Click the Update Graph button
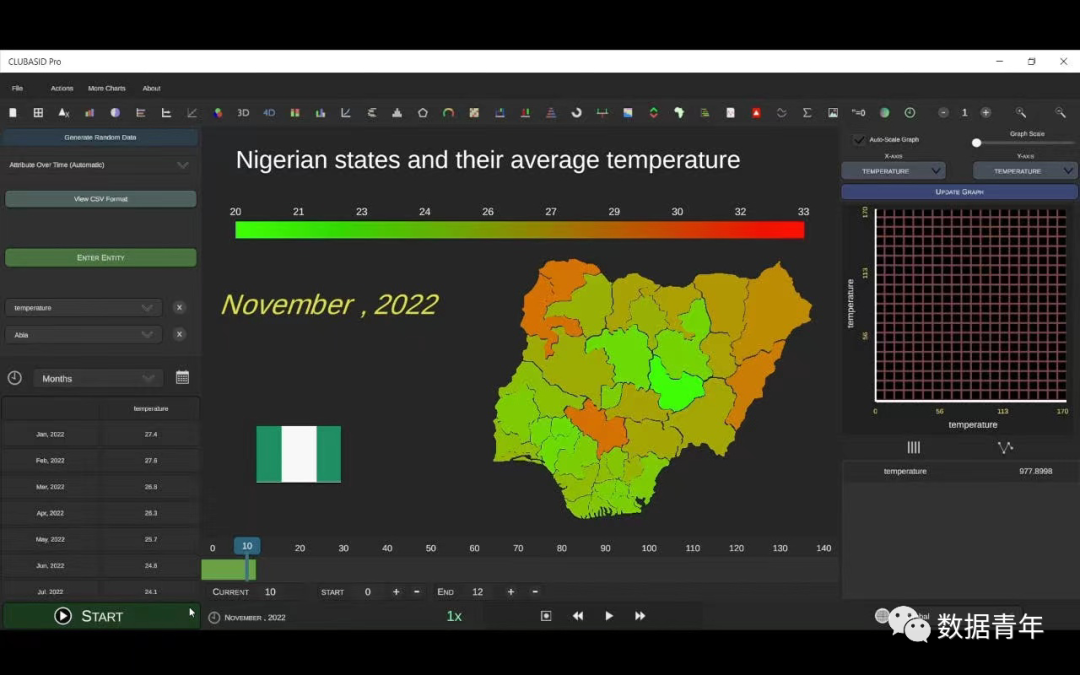1080x675 pixels. (959, 191)
